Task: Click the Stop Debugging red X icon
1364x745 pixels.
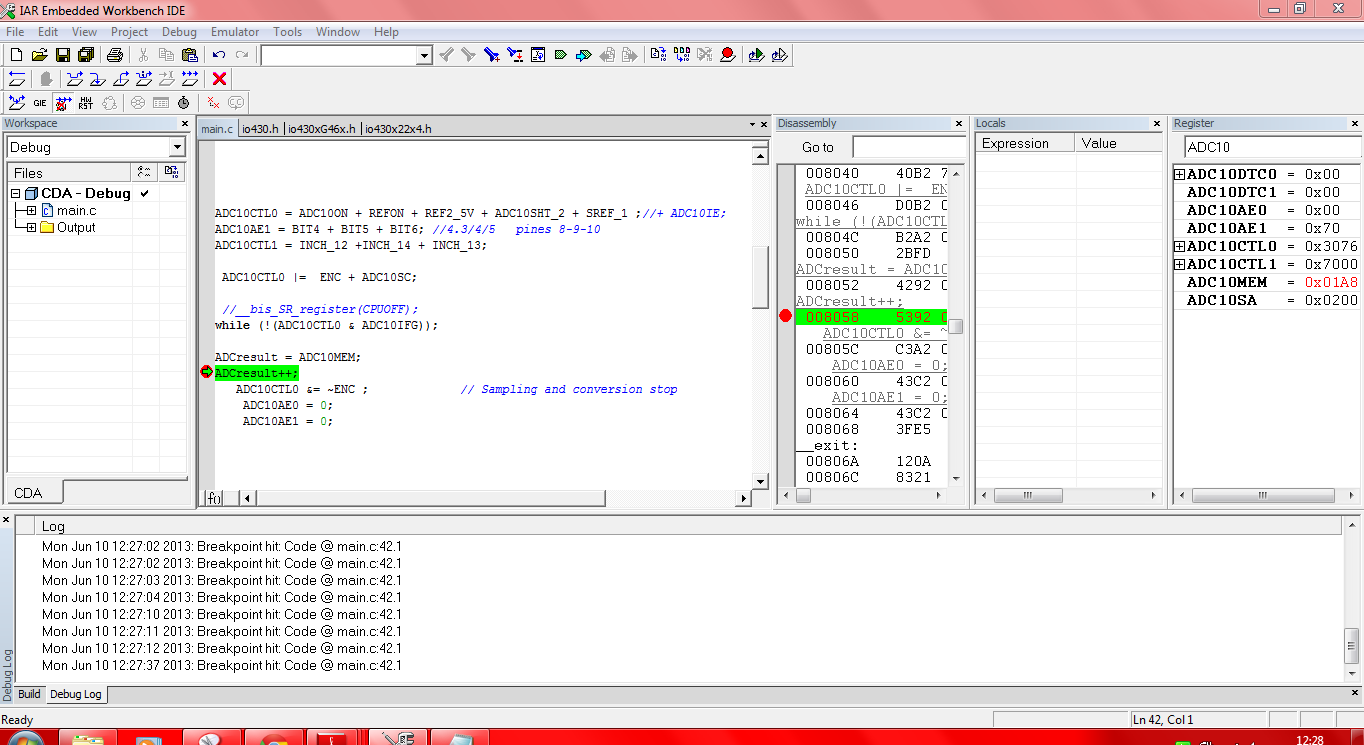Action: pos(219,79)
